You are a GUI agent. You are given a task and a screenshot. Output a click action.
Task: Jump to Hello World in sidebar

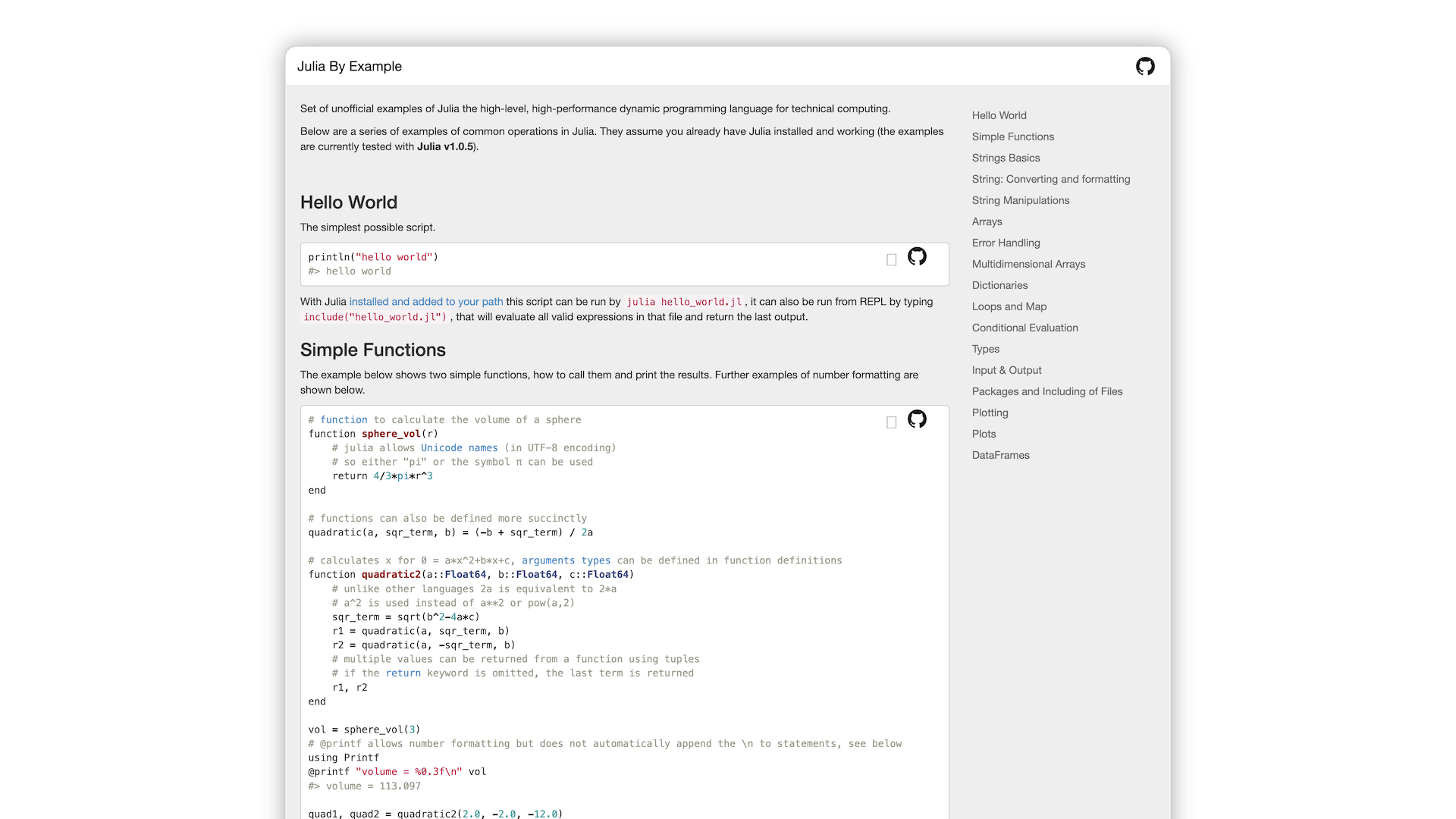click(999, 115)
